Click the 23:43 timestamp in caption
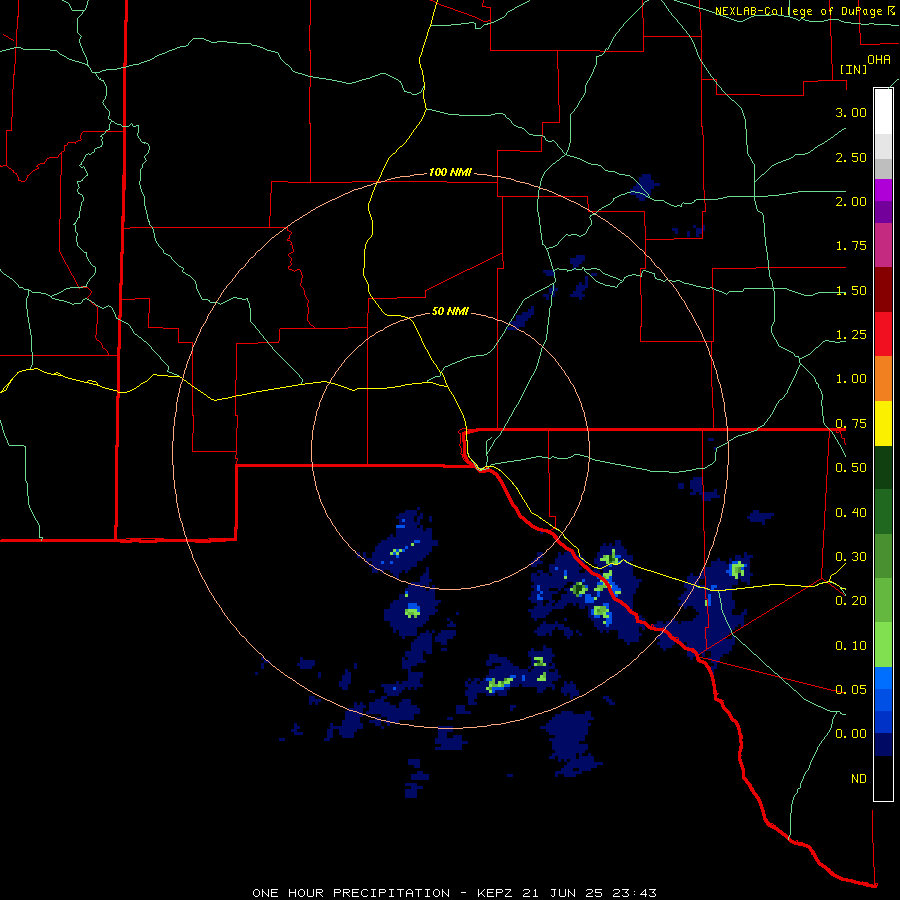 coord(637,893)
